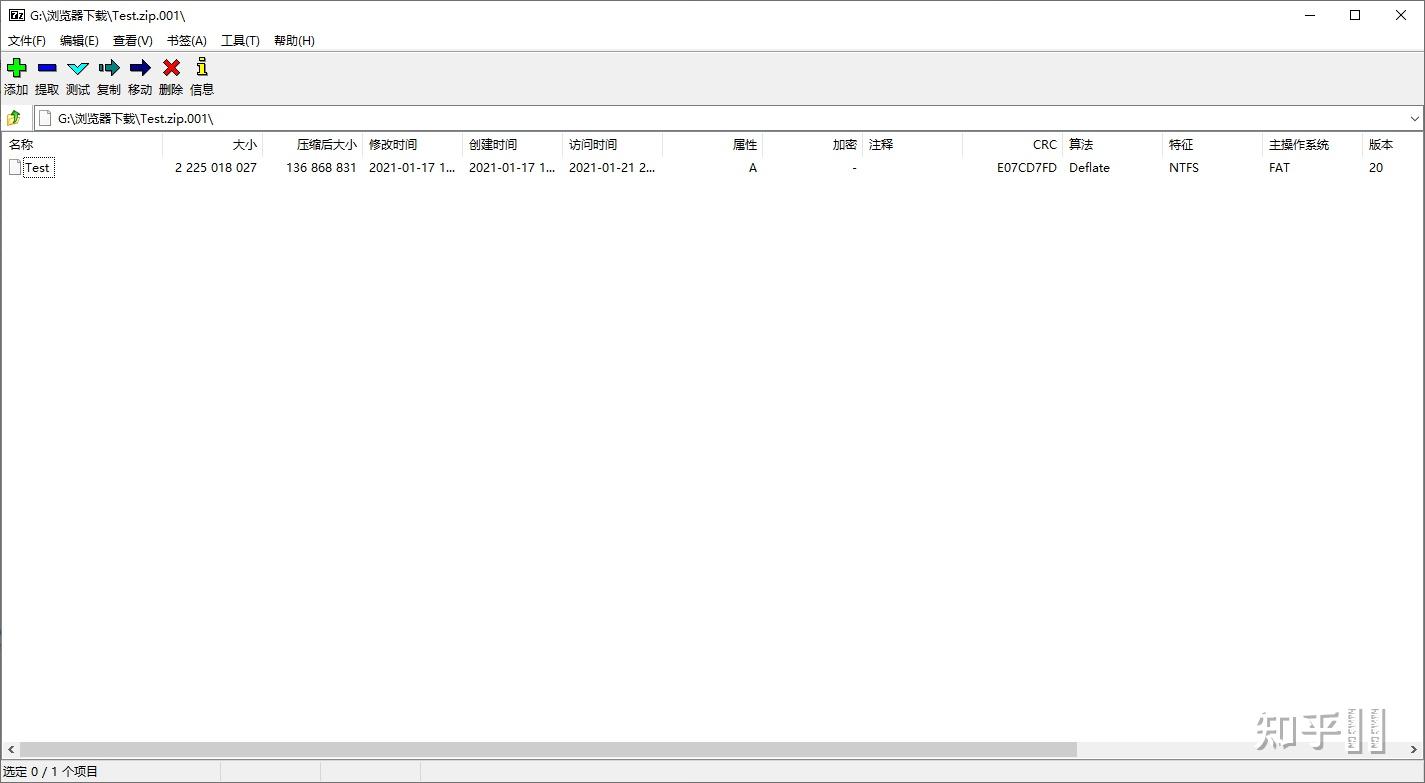The width and height of the screenshot is (1425, 783).
Task: Expand the address bar path dropdown
Action: (x=1415, y=119)
